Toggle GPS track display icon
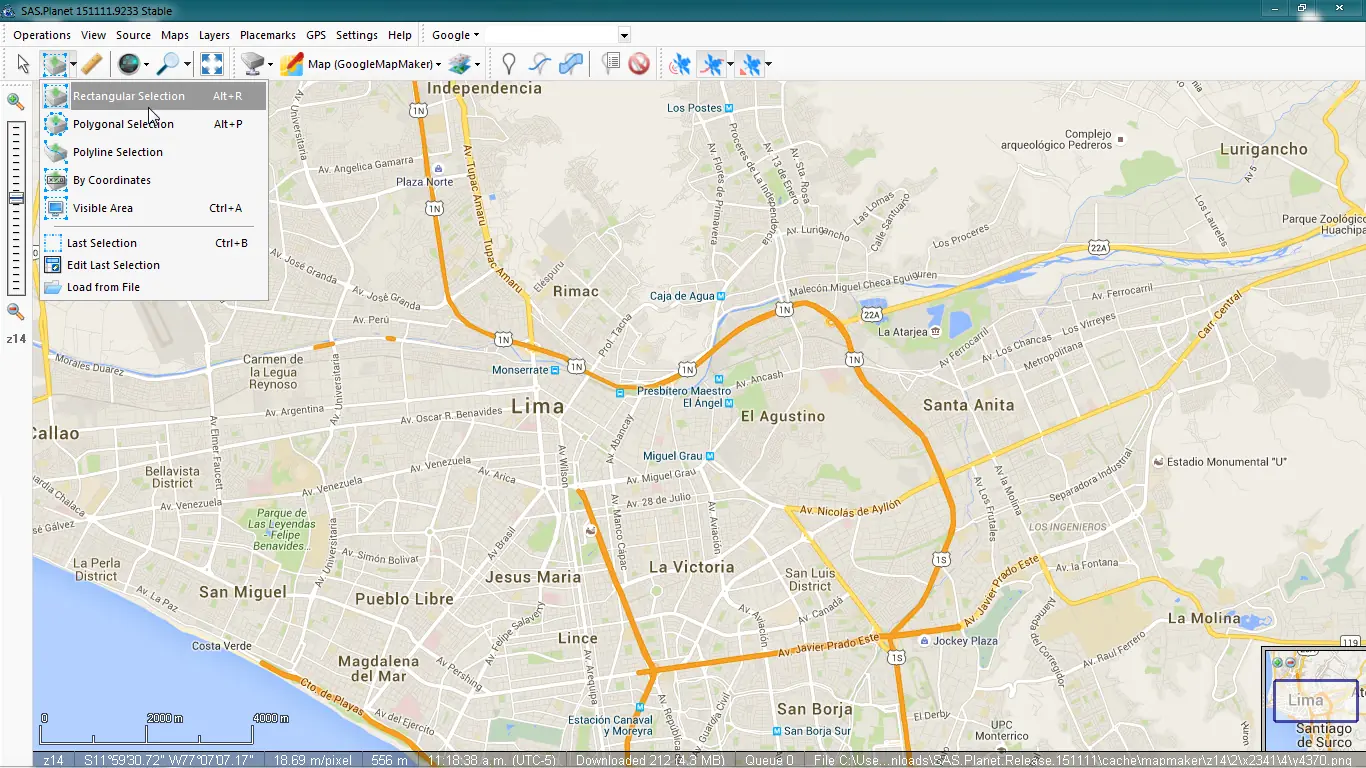1366x768 pixels. (x=711, y=64)
